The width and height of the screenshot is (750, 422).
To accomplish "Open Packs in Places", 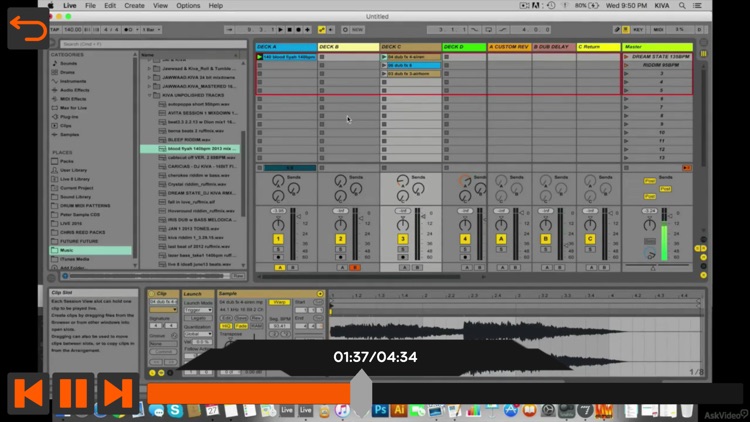I will [x=66, y=161].
